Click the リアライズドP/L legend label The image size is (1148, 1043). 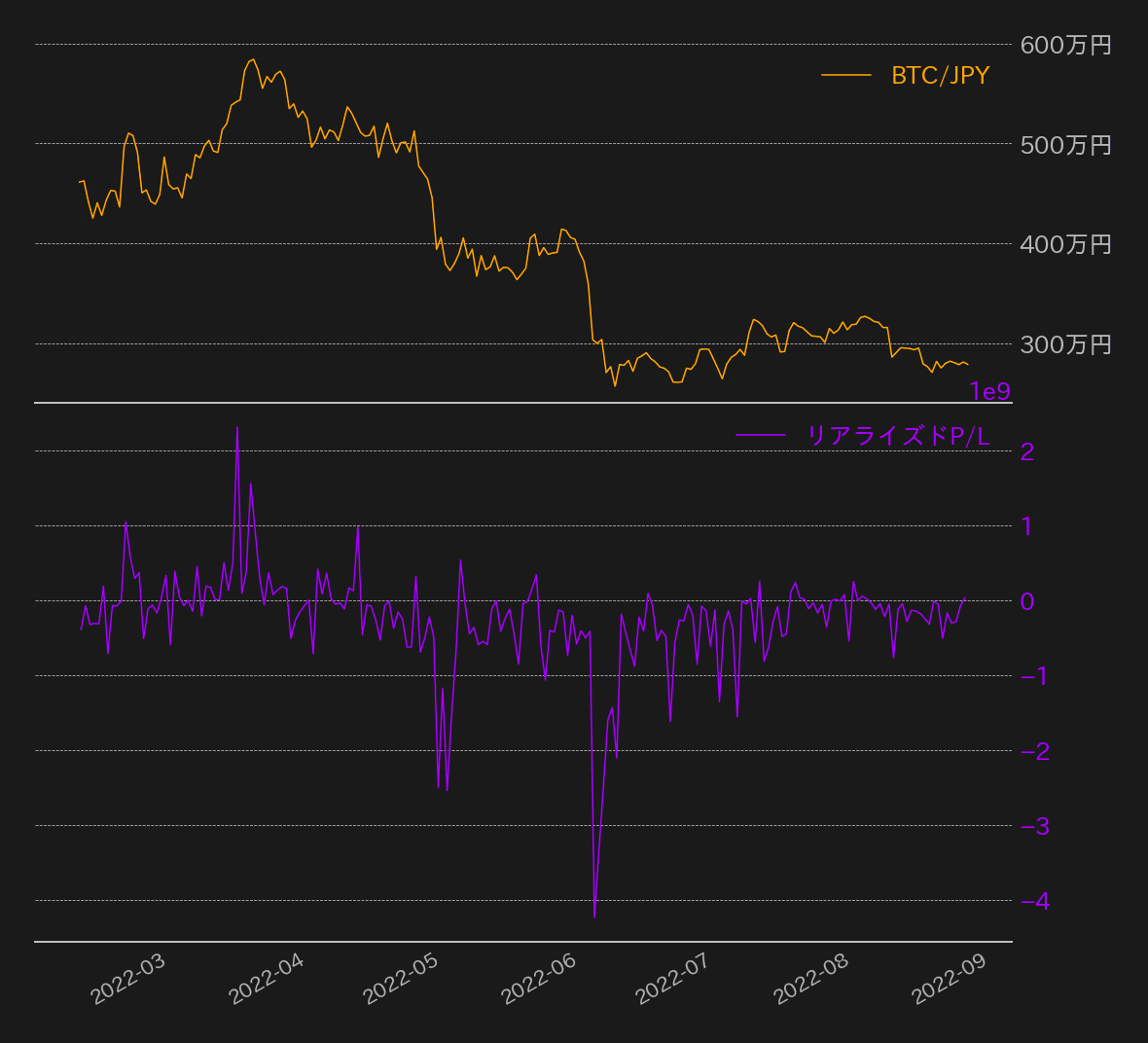click(x=898, y=436)
